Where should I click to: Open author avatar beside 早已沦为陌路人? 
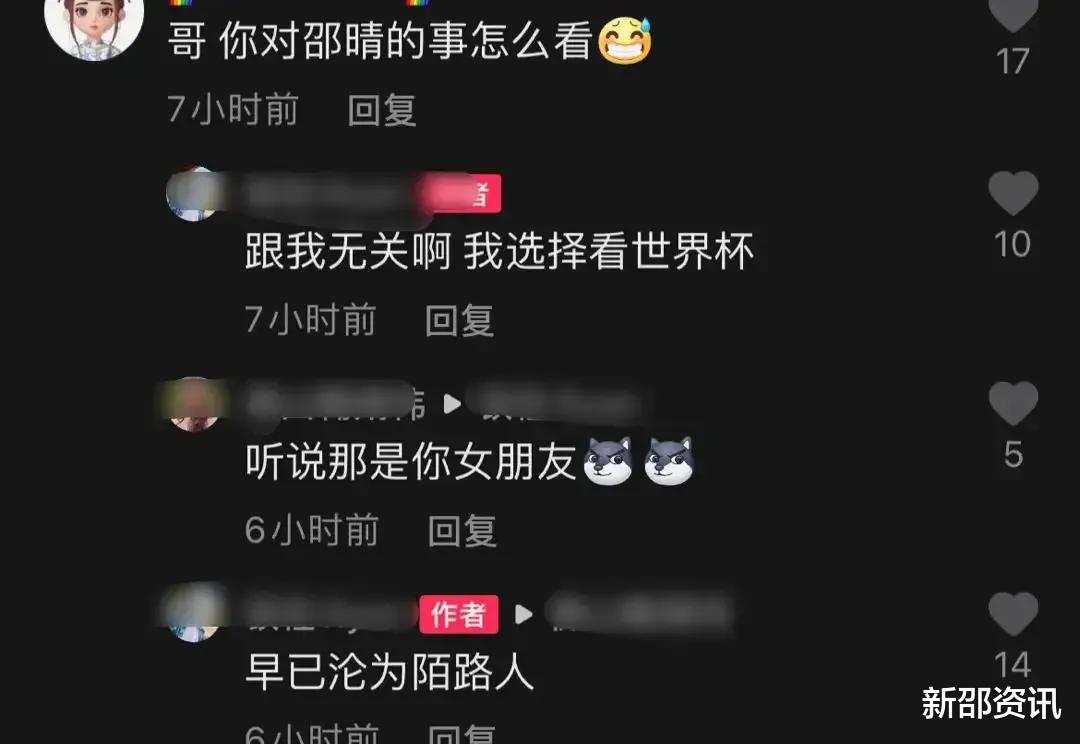coord(194,613)
